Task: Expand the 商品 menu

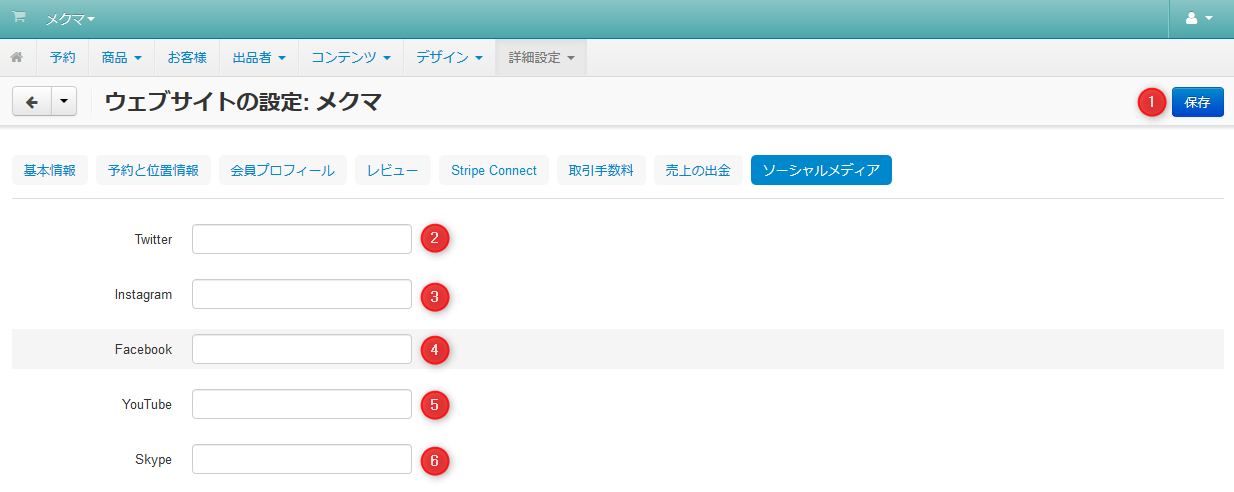Action: click(121, 58)
